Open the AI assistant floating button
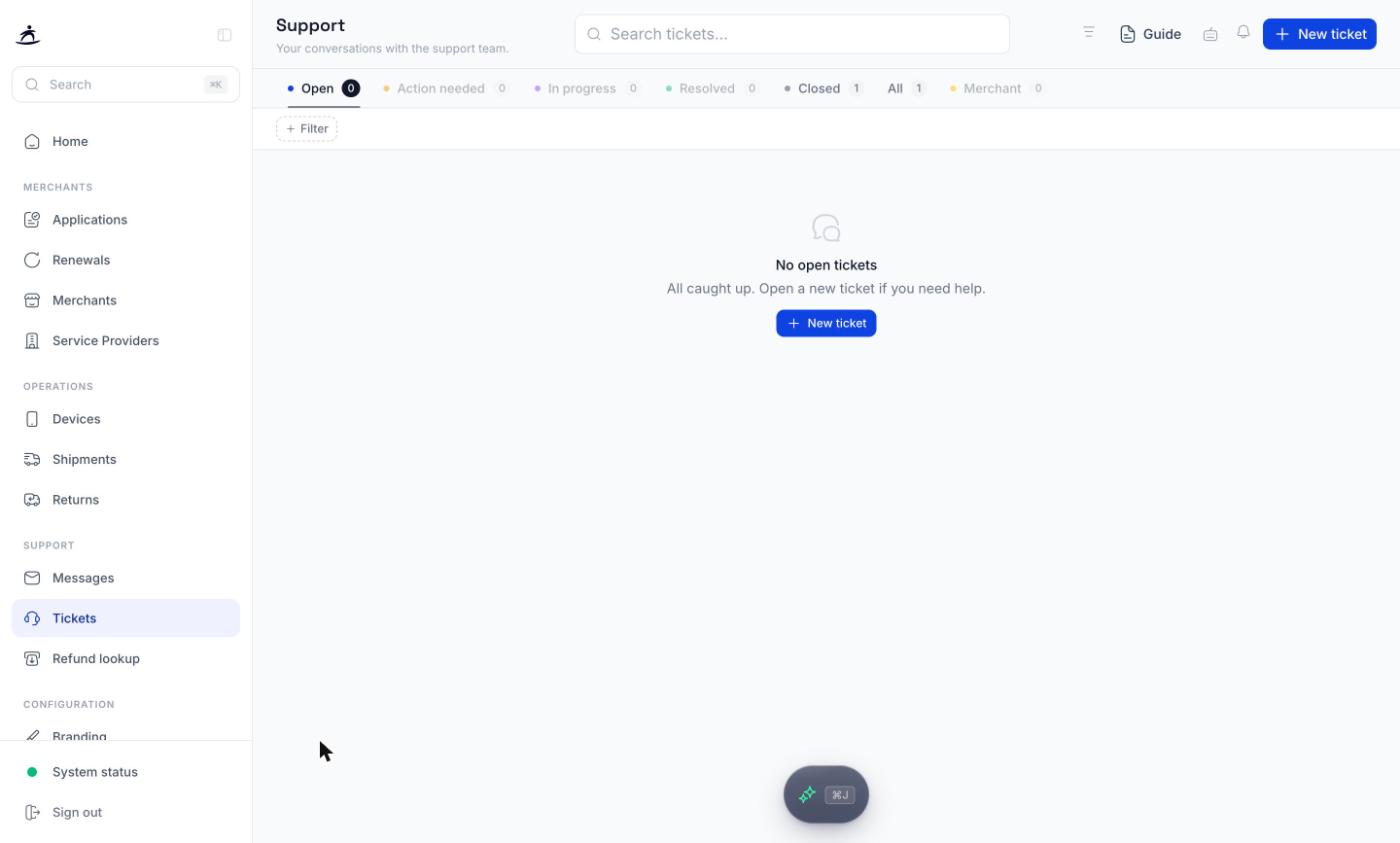The width and height of the screenshot is (1400, 843). tap(826, 795)
